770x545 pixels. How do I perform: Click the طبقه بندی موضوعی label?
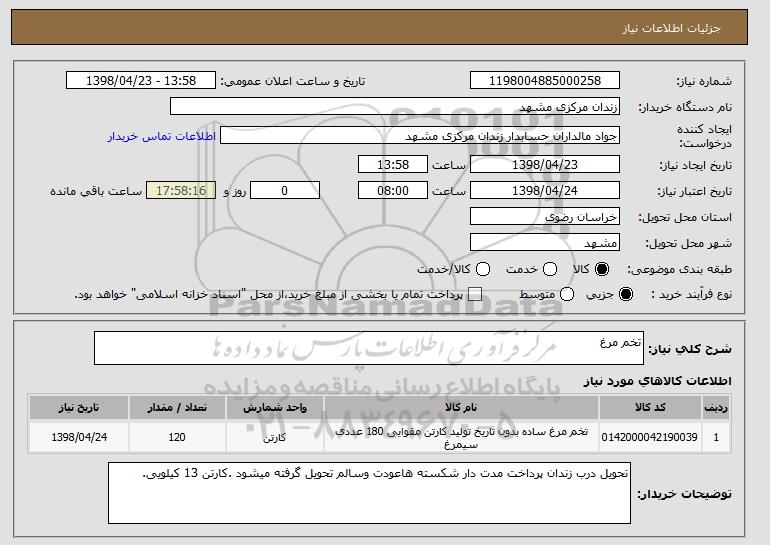tap(679, 269)
